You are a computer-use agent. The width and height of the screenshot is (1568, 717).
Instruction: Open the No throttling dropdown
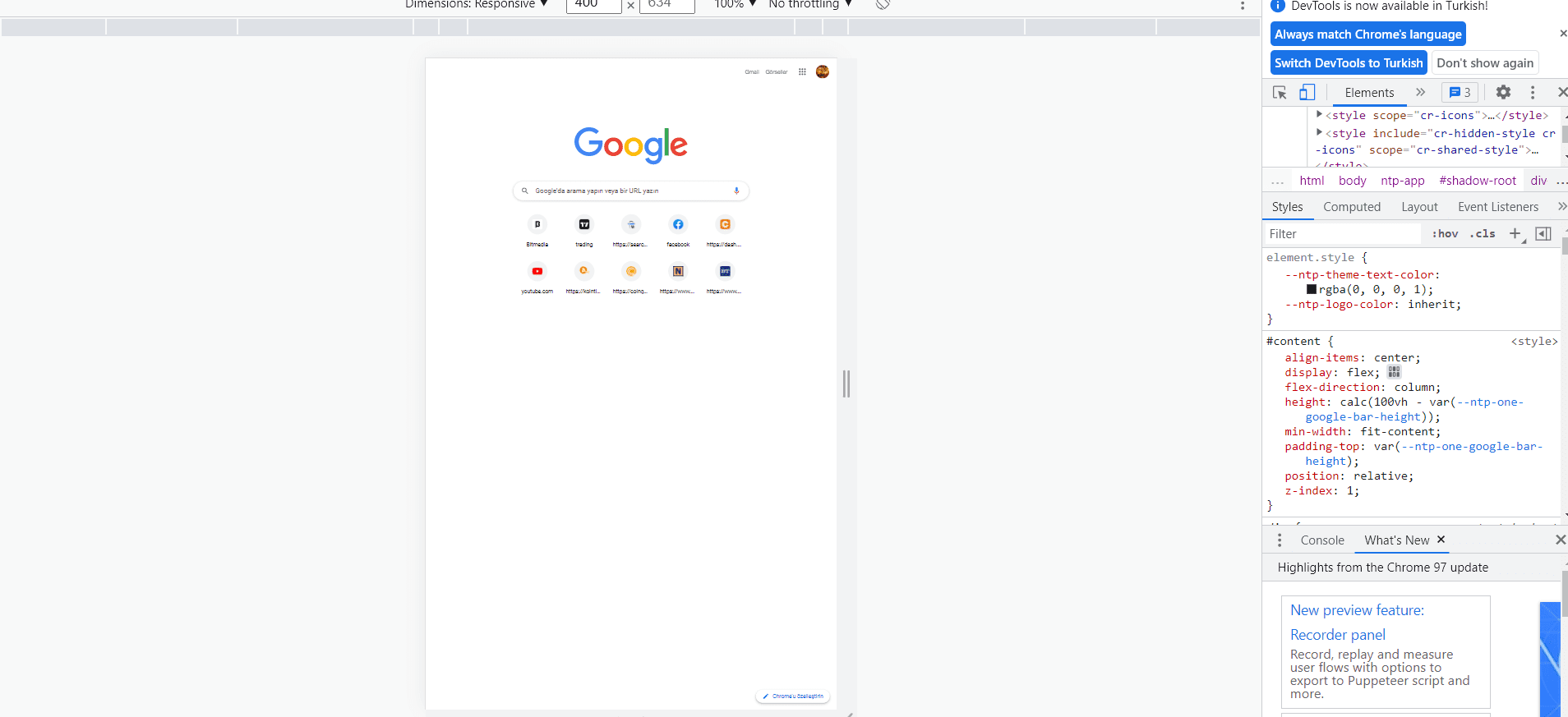tap(809, 4)
